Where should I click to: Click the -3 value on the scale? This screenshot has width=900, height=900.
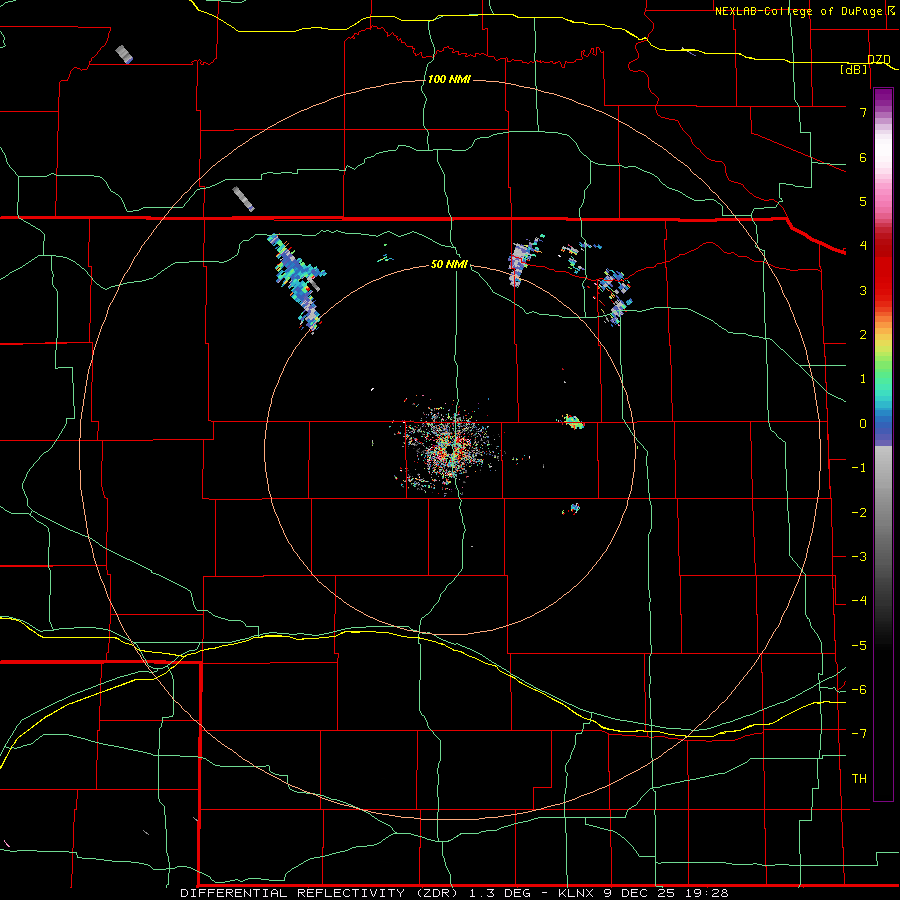coord(859,557)
